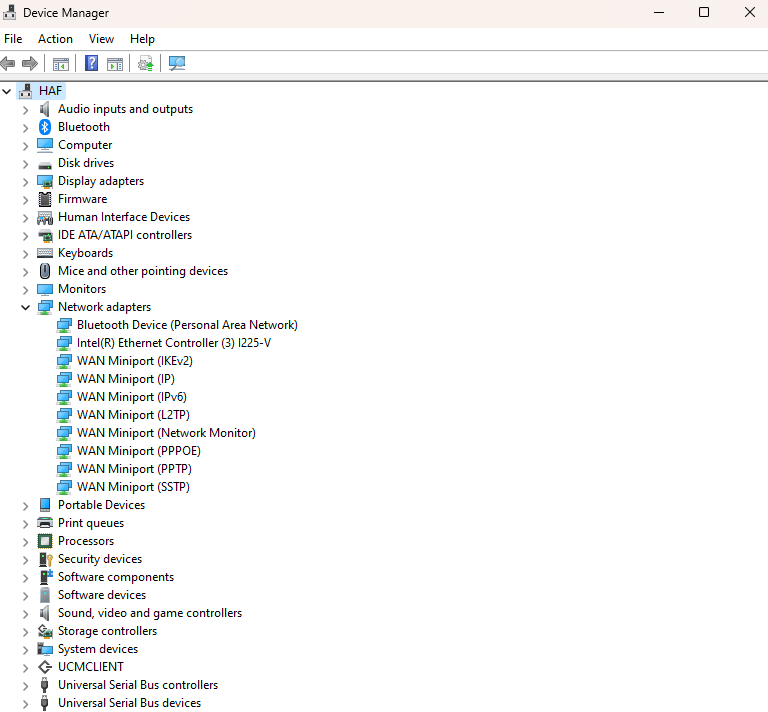Image resolution: width=768 pixels, height=712 pixels.
Task: Select the Disk drives label
Action: (86, 163)
